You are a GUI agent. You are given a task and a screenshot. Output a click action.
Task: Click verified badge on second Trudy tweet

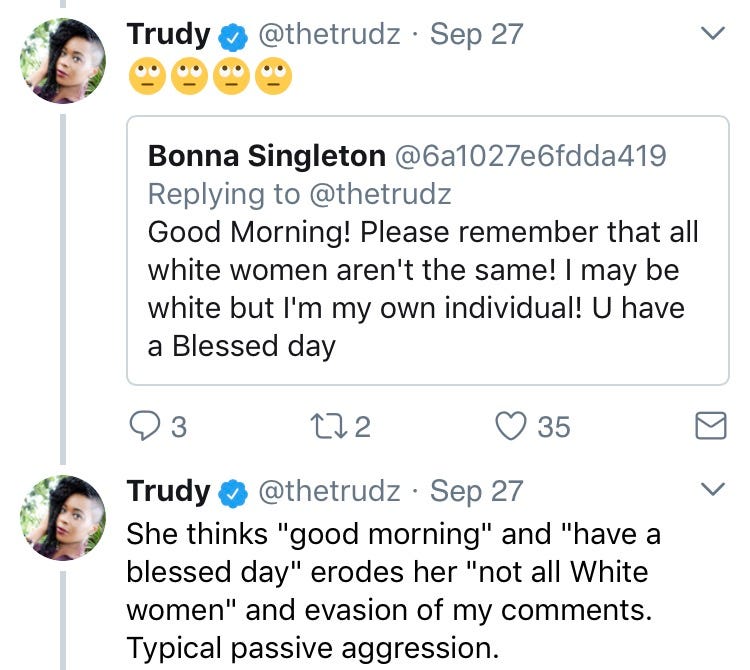click(232, 492)
